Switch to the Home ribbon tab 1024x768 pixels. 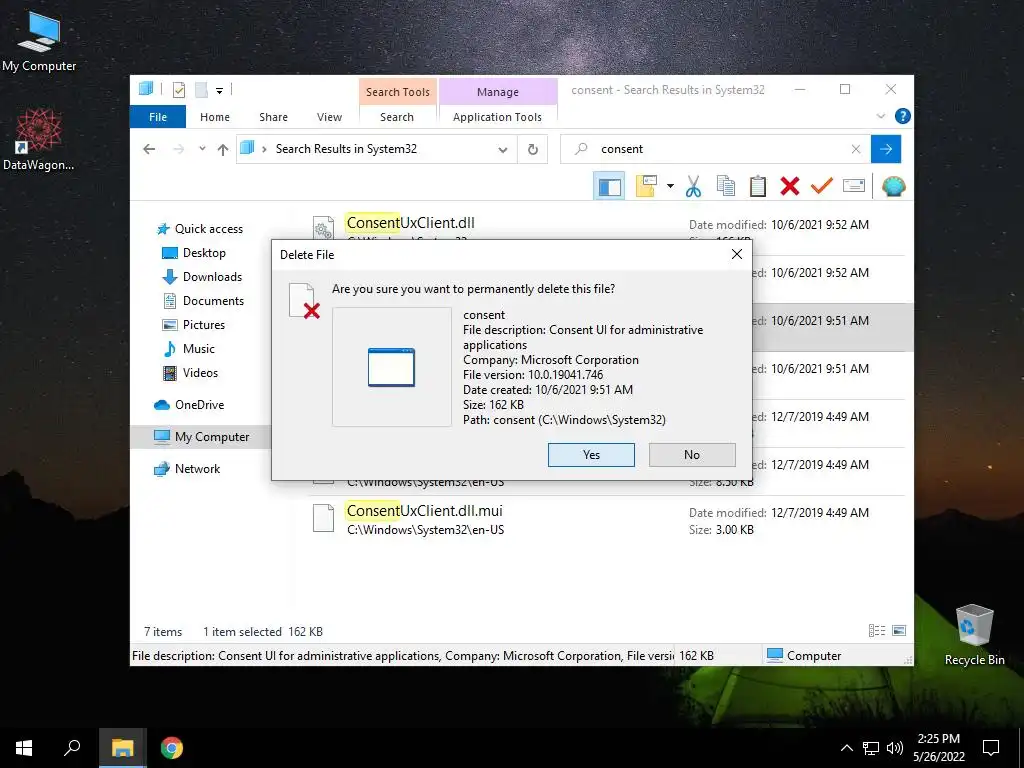click(x=215, y=117)
